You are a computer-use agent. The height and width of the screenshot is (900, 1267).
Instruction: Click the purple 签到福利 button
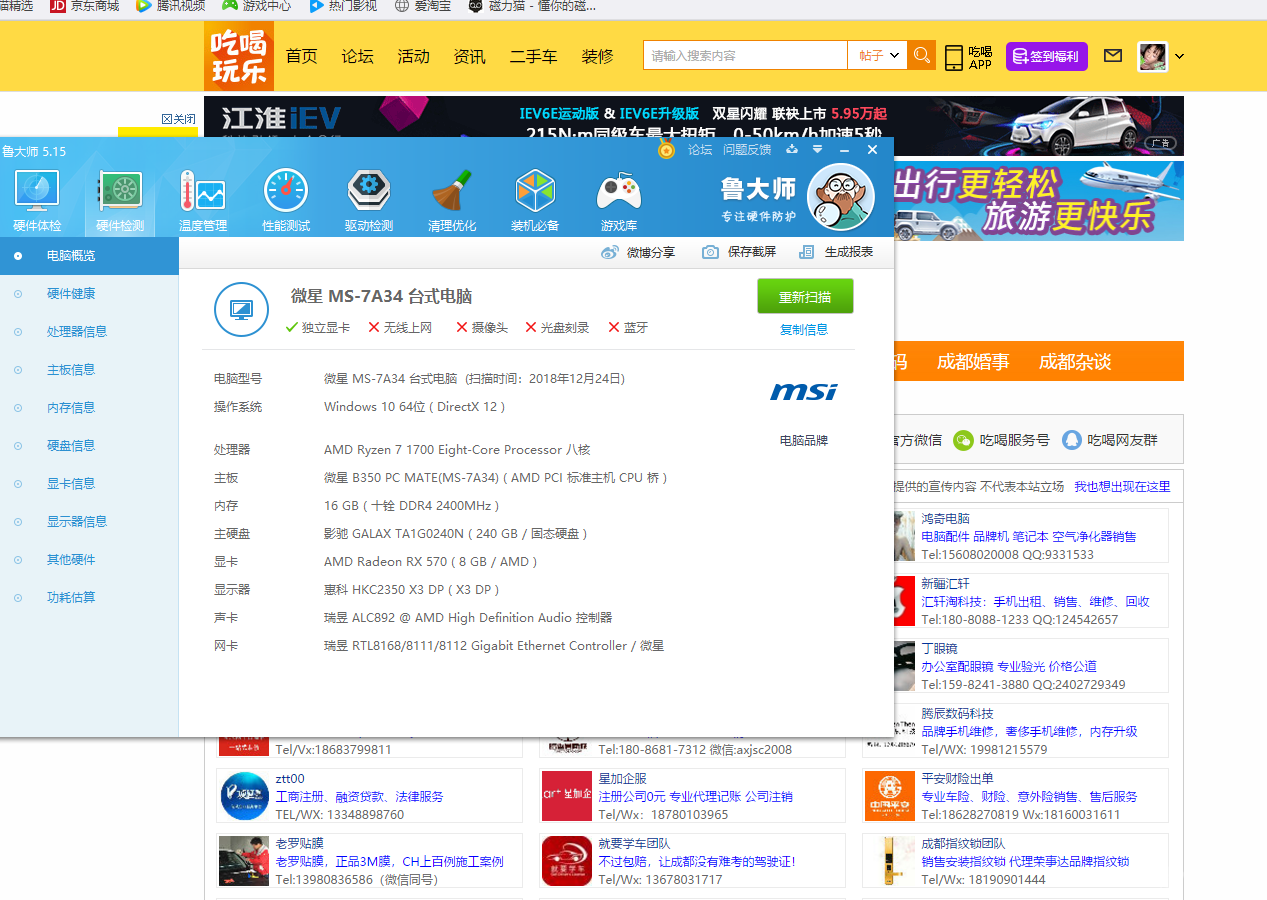pyautogui.click(x=1047, y=57)
